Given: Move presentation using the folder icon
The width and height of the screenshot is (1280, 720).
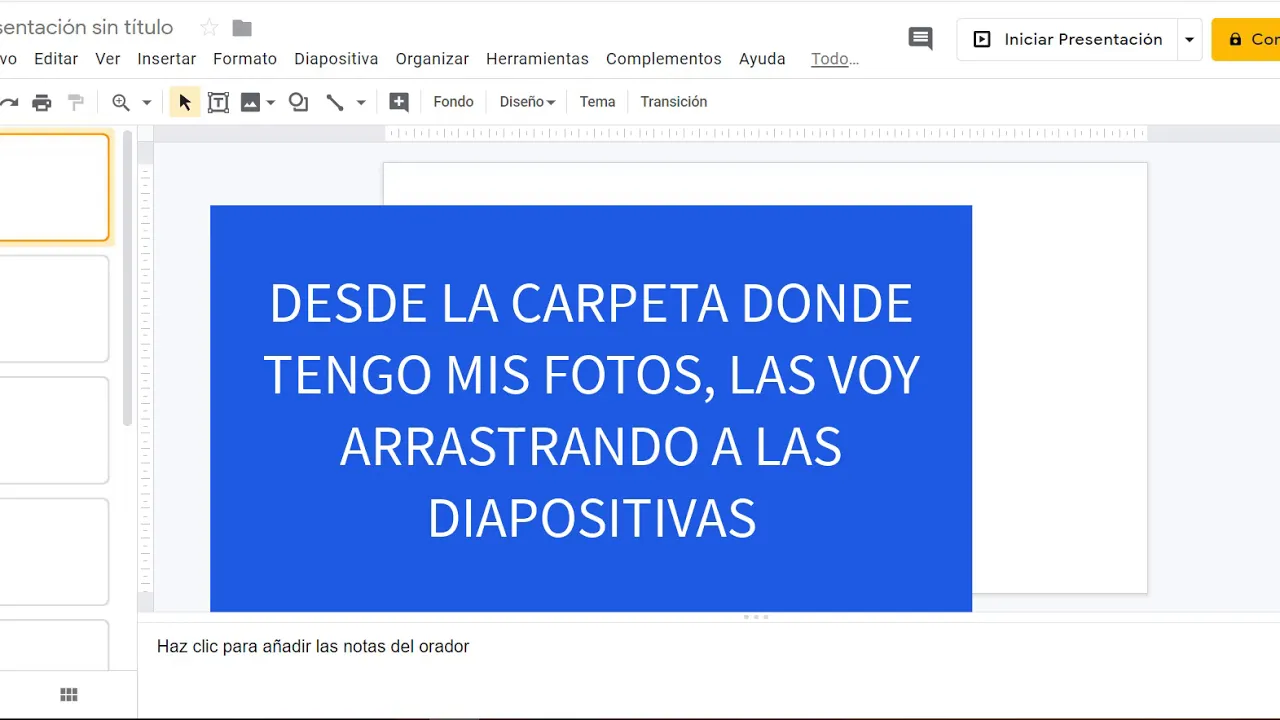Looking at the screenshot, I should 242,28.
